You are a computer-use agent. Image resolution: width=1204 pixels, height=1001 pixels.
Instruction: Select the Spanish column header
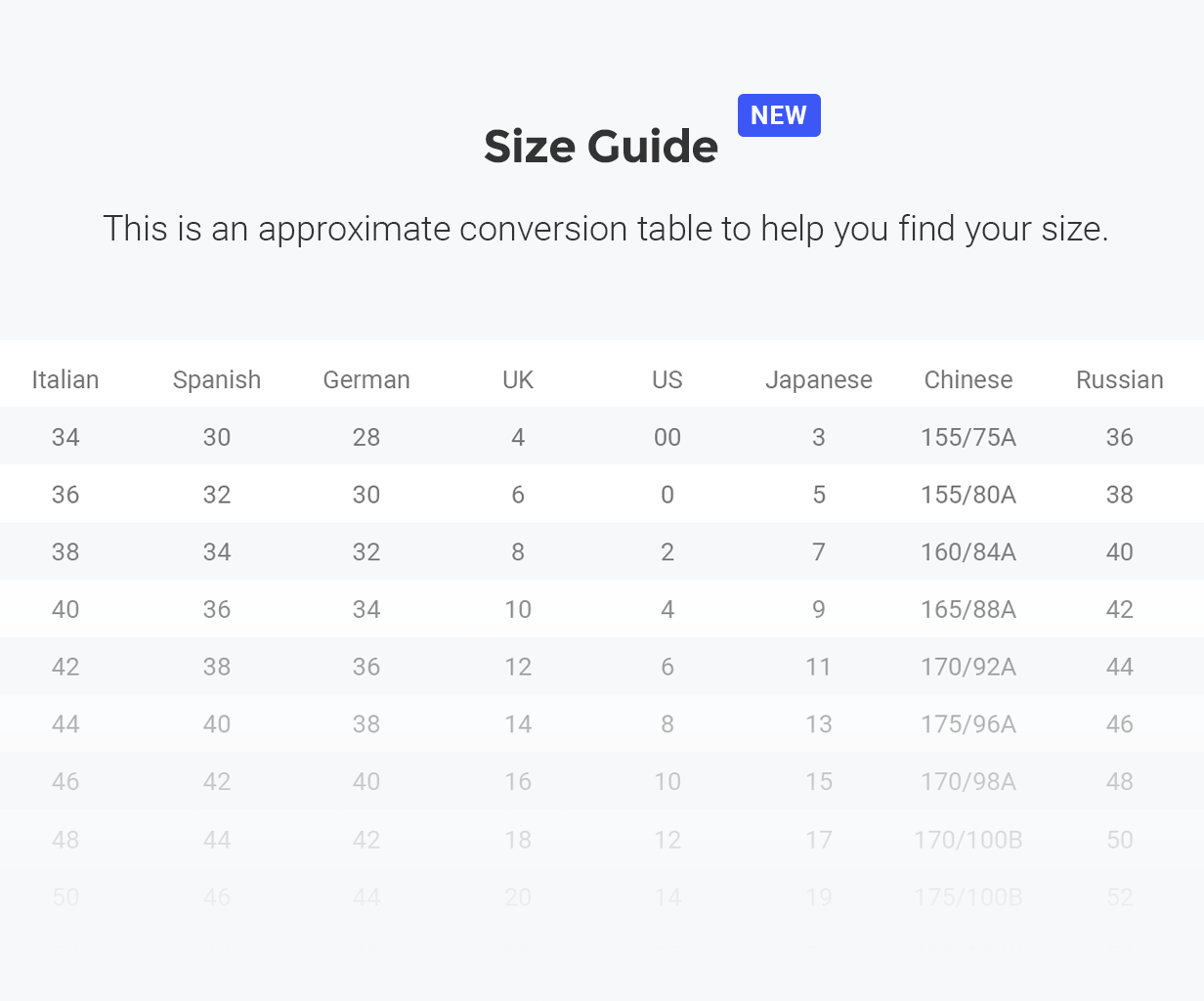(217, 379)
